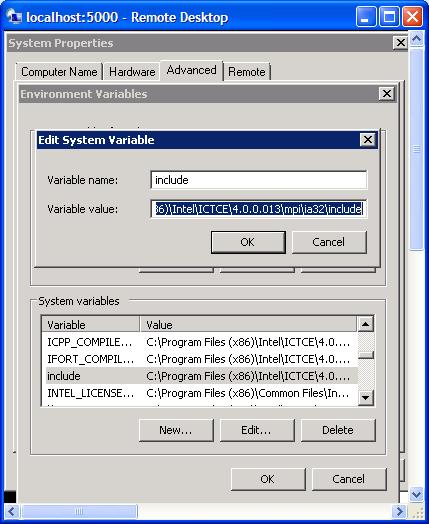Delete the selected system variable
Viewport: 429px width, 524px height.
point(338,430)
